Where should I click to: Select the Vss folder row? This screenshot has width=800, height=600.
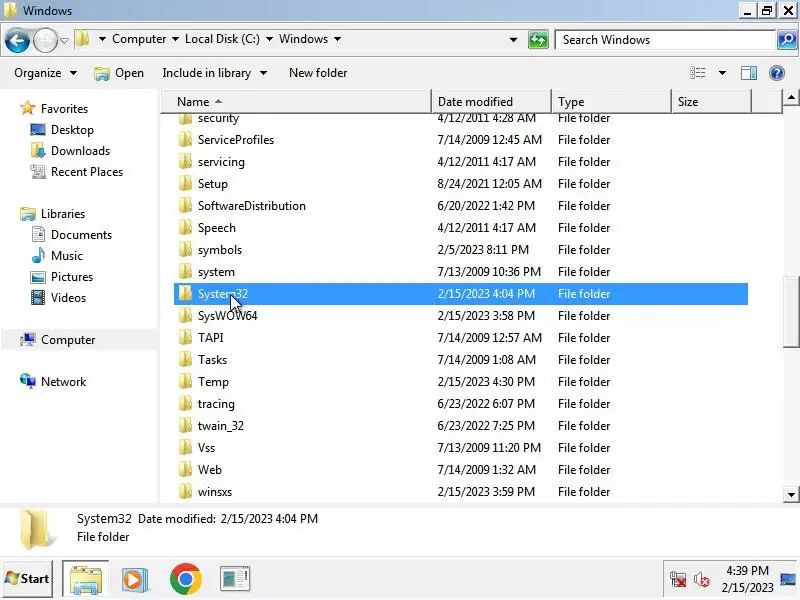pos(461,447)
